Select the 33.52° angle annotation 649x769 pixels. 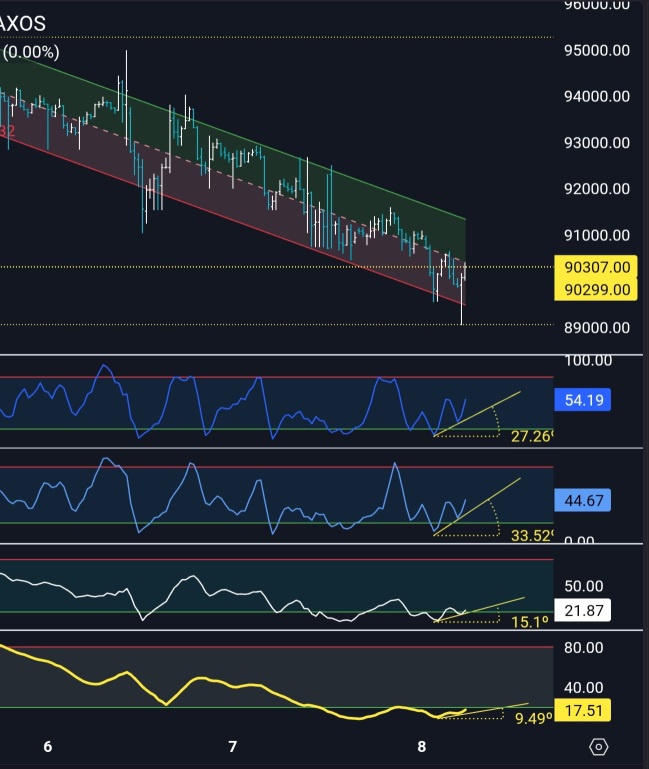point(532,535)
